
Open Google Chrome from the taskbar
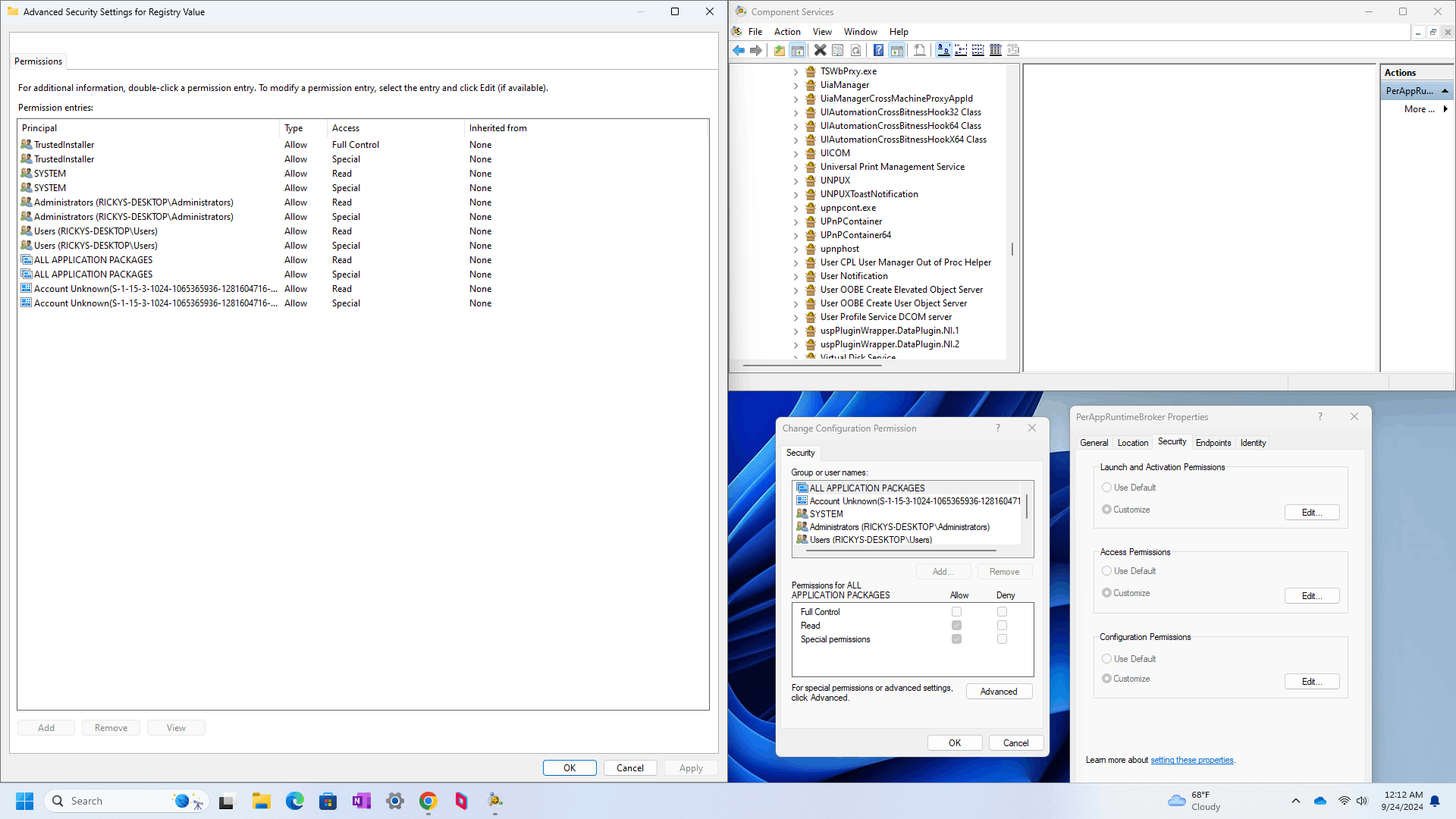(x=428, y=801)
